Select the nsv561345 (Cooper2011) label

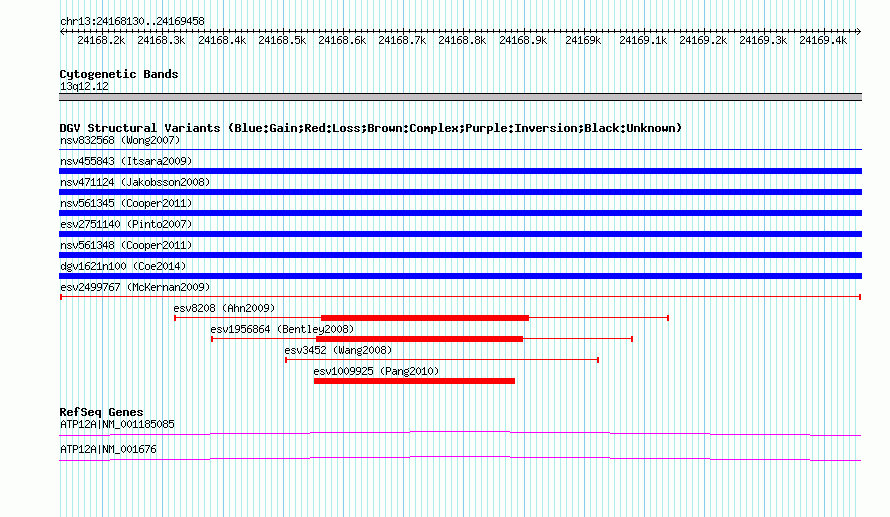(x=126, y=203)
